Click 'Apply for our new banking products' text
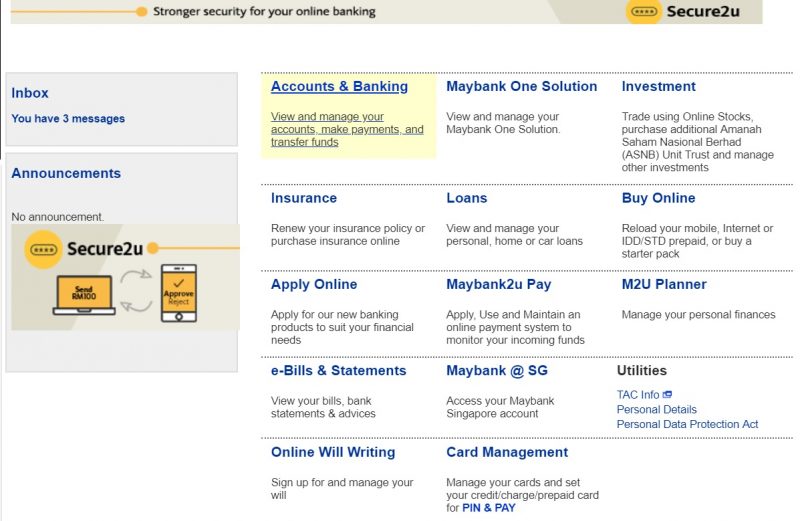The image size is (800, 521). tap(342, 327)
